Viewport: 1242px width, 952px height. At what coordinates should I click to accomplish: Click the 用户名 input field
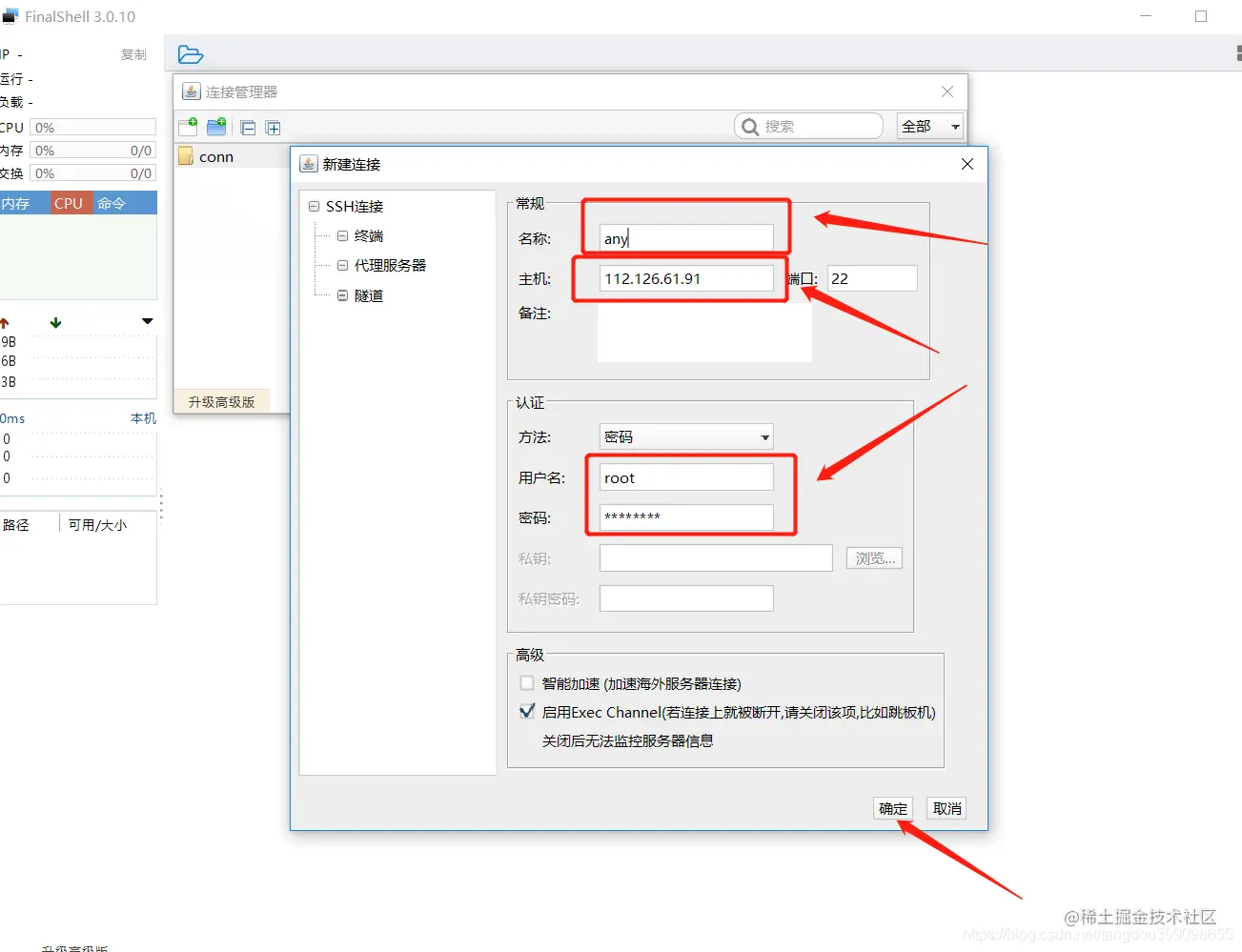coord(686,477)
